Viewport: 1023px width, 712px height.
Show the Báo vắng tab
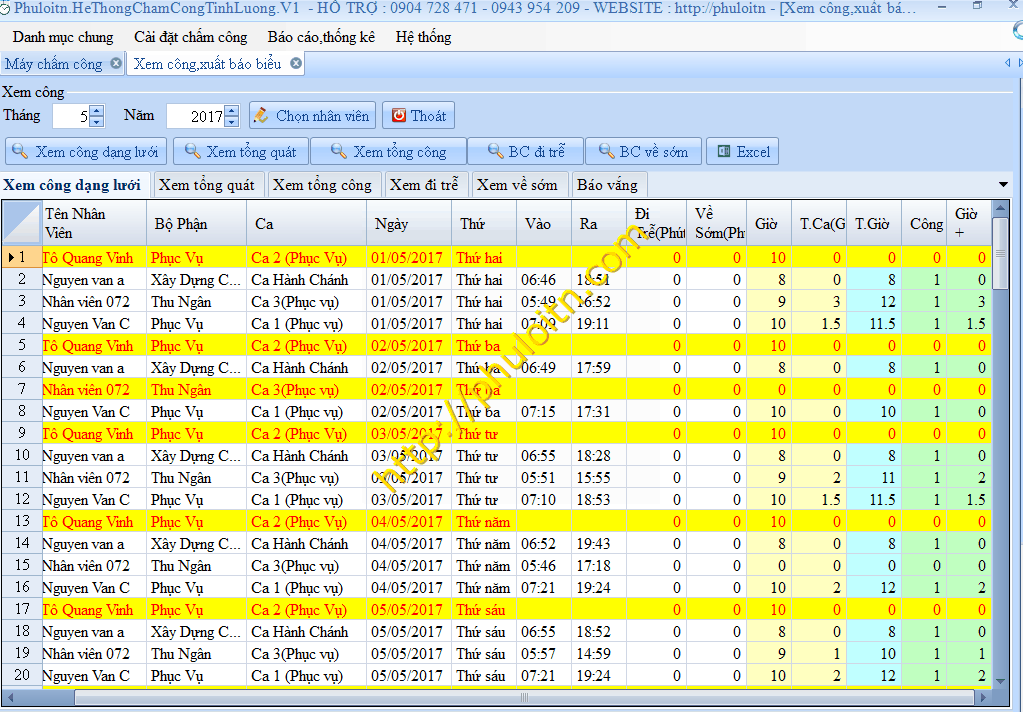(x=607, y=185)
